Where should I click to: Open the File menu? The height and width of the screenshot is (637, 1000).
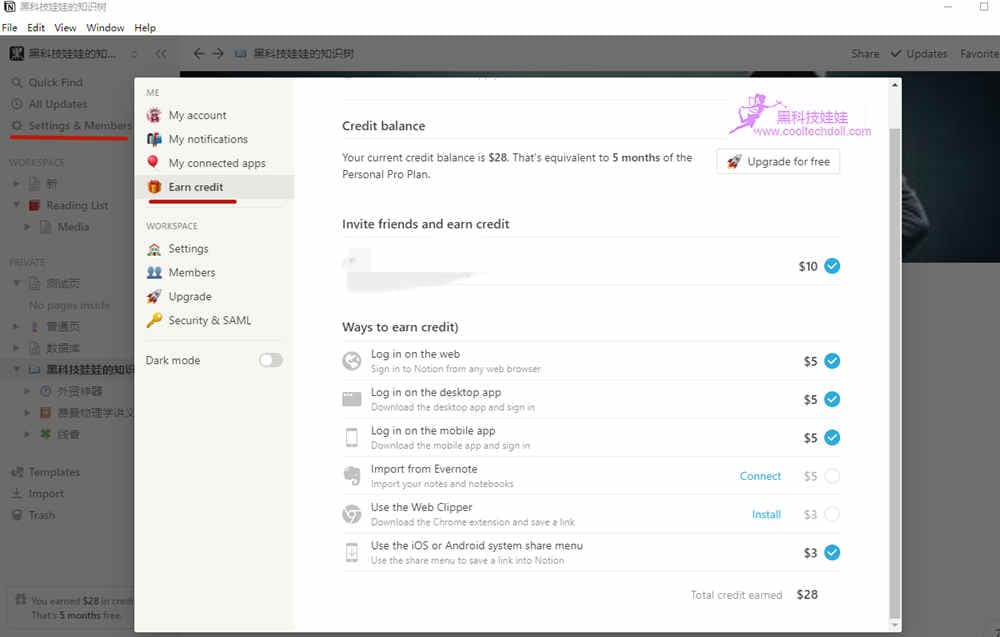click(x=10, y=27)
